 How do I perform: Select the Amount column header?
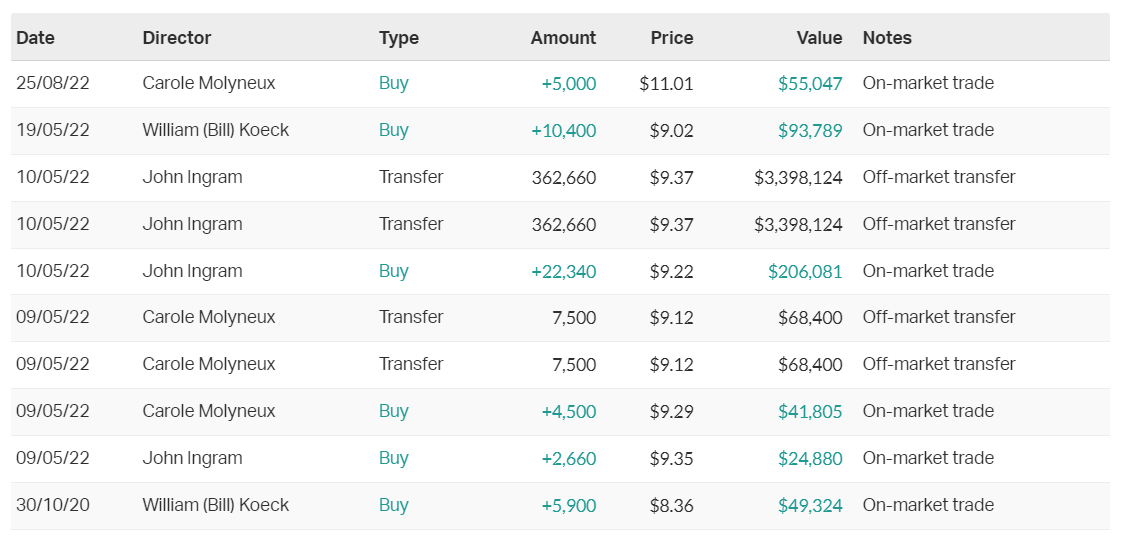(563, 38)
